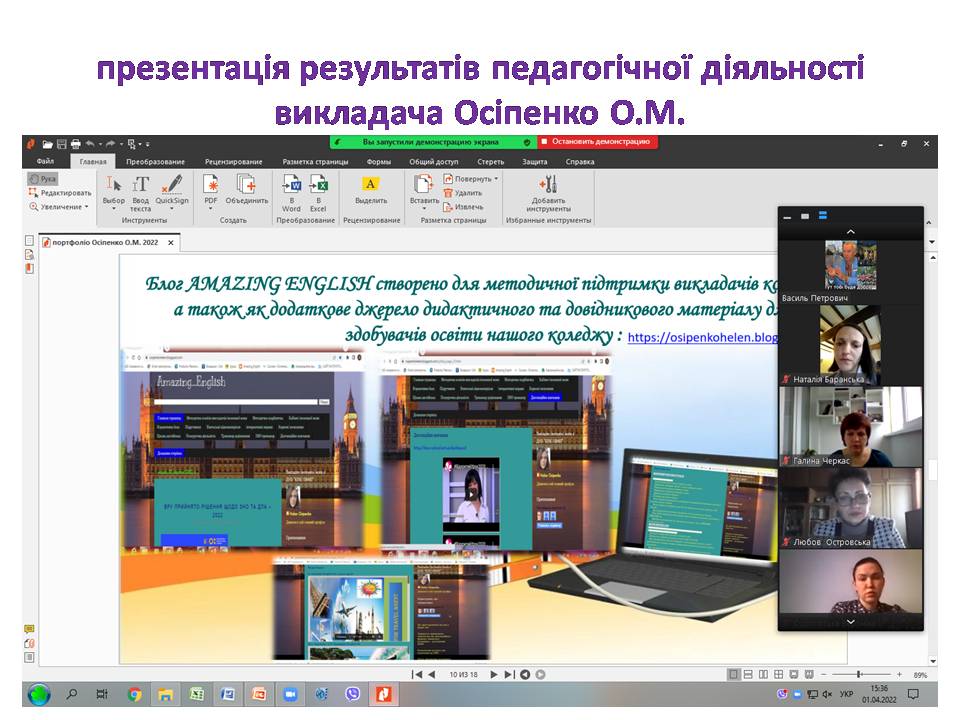The width and height of the screenshot is (960, 720).
Task: Open Zoom from the taskbar
Action: pyautogui.click(x=290, y=694)
